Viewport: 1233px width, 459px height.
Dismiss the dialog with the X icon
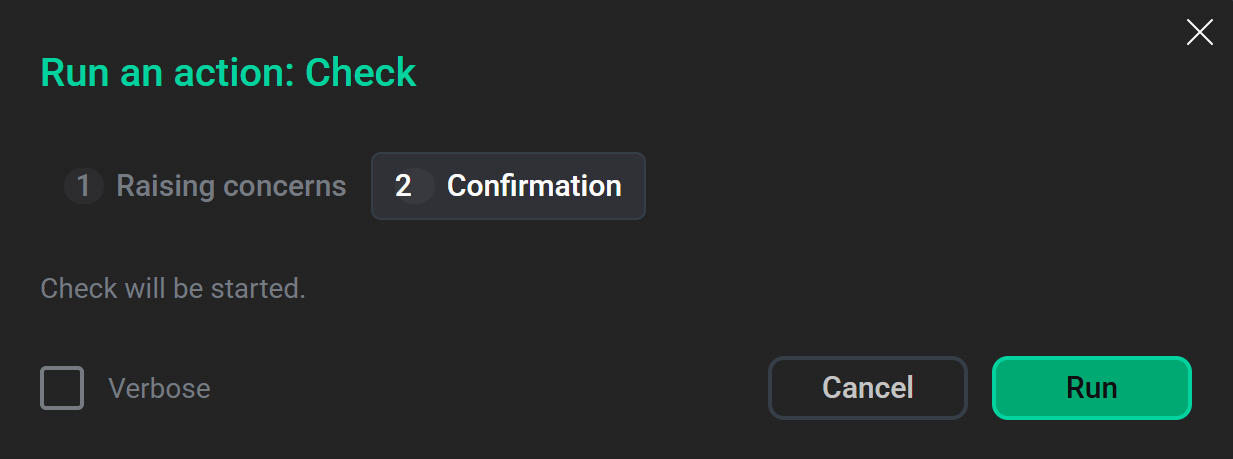(1199, 33)
